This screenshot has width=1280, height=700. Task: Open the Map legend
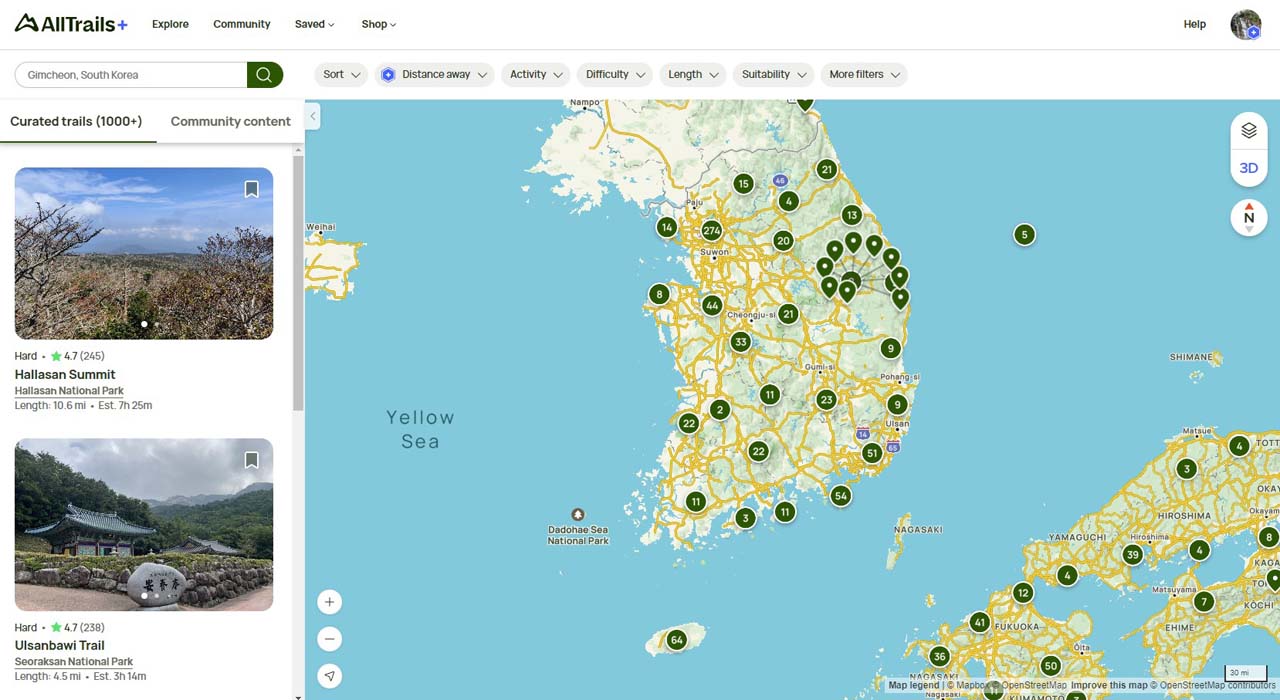(x=914, y=686)
